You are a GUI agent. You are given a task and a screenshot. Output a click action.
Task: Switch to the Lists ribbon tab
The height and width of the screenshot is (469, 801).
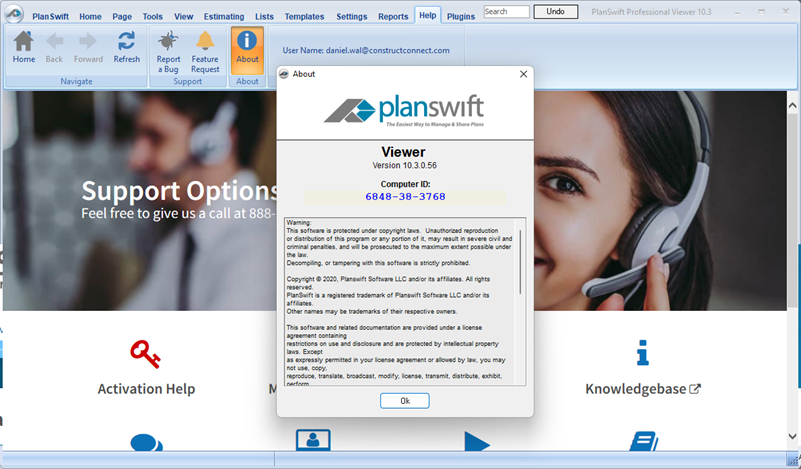pos(264,16)
